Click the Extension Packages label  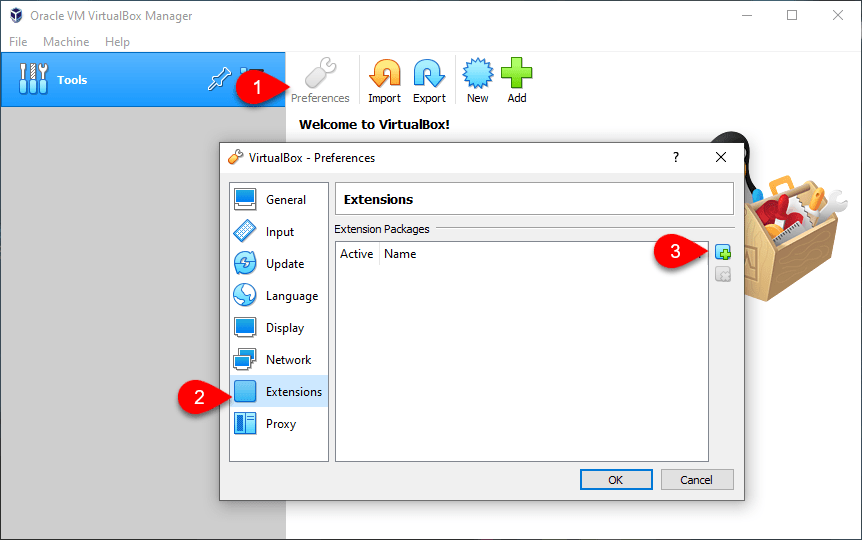pos(382,229)
